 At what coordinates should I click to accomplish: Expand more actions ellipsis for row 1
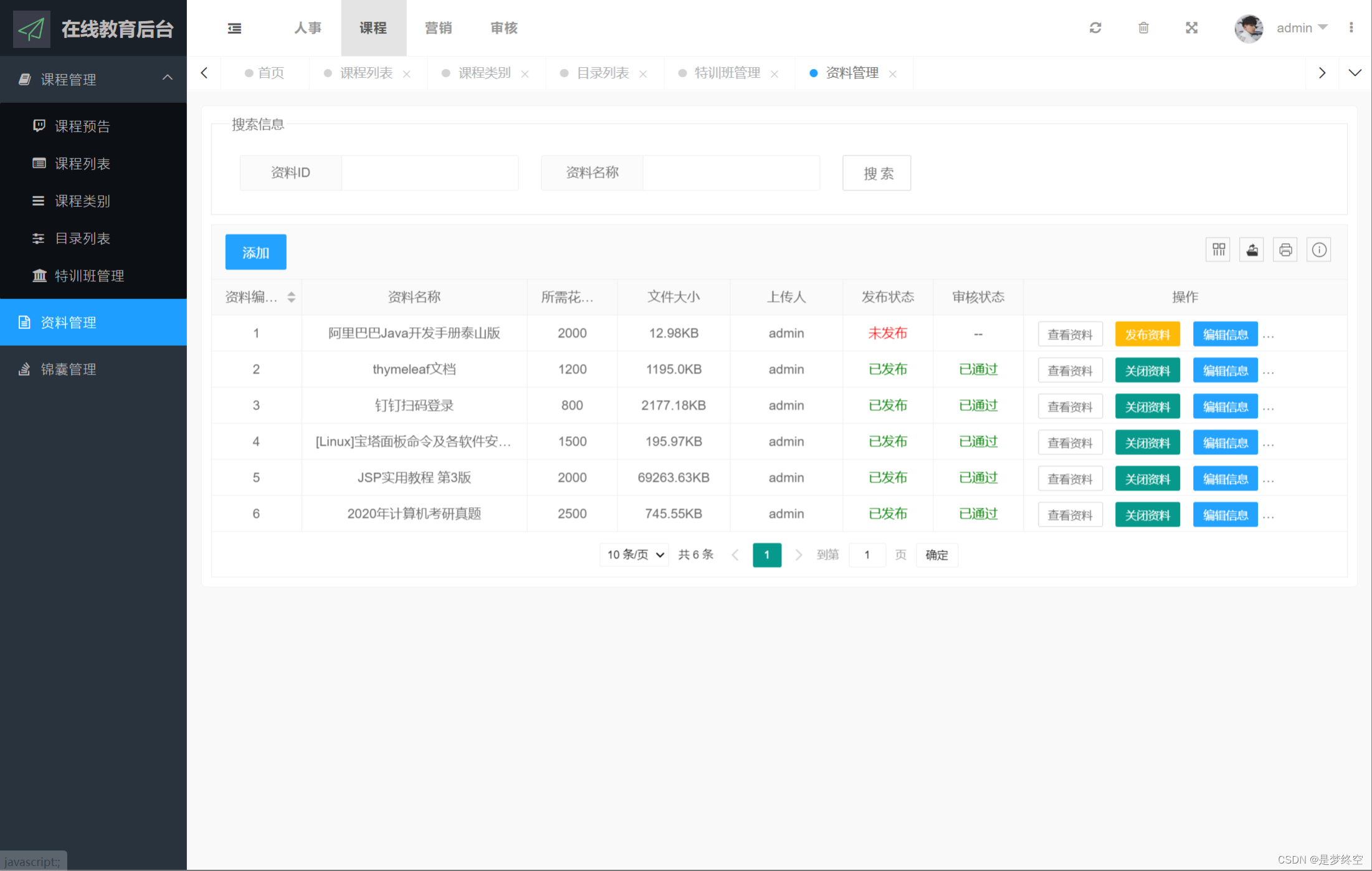(x=1269, y=336)
